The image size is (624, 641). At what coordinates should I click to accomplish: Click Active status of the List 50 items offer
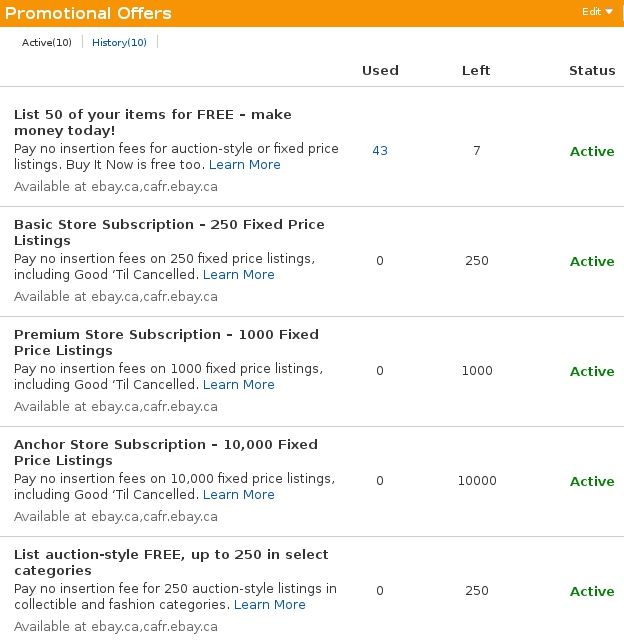pos(592,152)
